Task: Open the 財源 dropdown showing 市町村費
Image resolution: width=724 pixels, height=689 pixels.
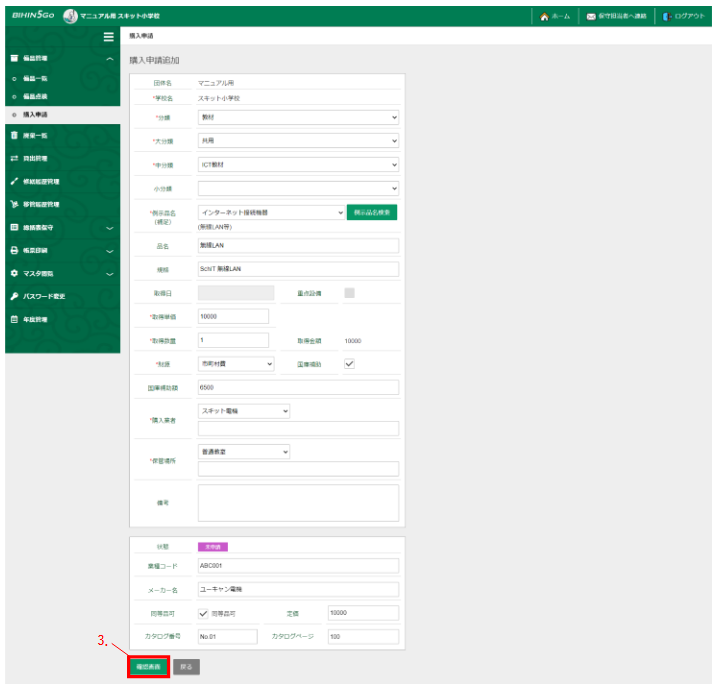Action: (x=235, y=364)
